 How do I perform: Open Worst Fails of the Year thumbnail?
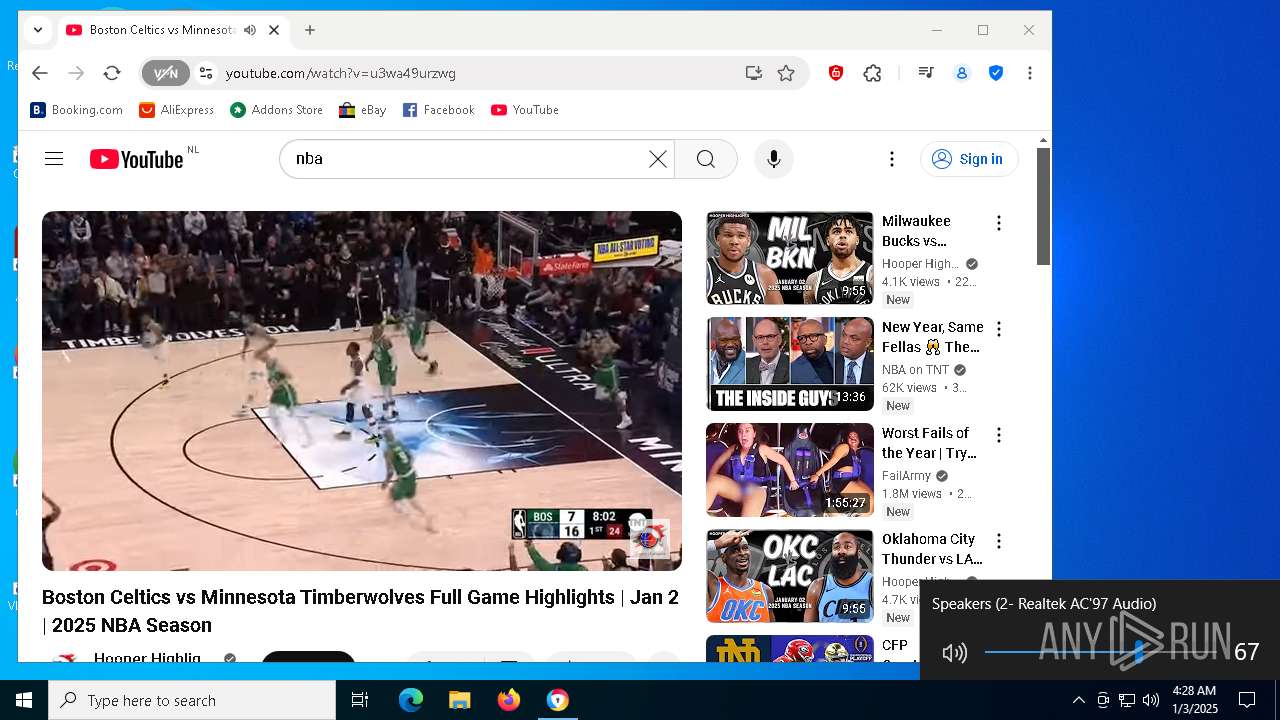790,470
